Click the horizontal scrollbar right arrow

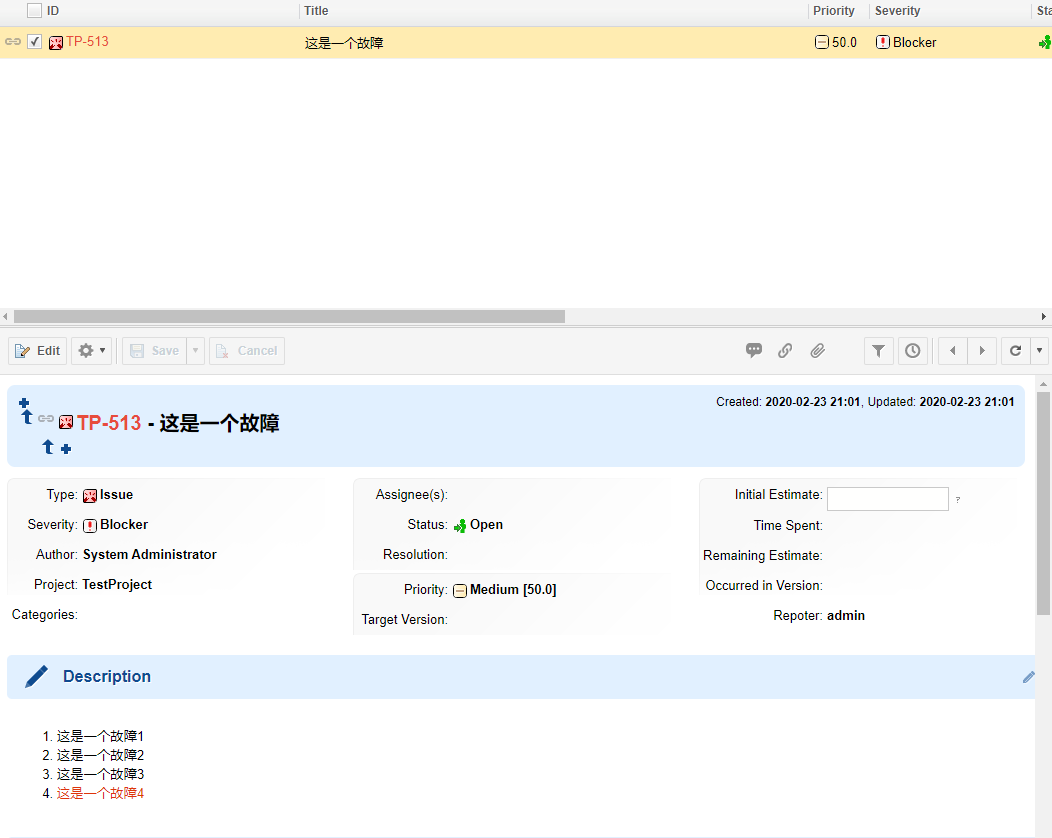pos(1044,316)
